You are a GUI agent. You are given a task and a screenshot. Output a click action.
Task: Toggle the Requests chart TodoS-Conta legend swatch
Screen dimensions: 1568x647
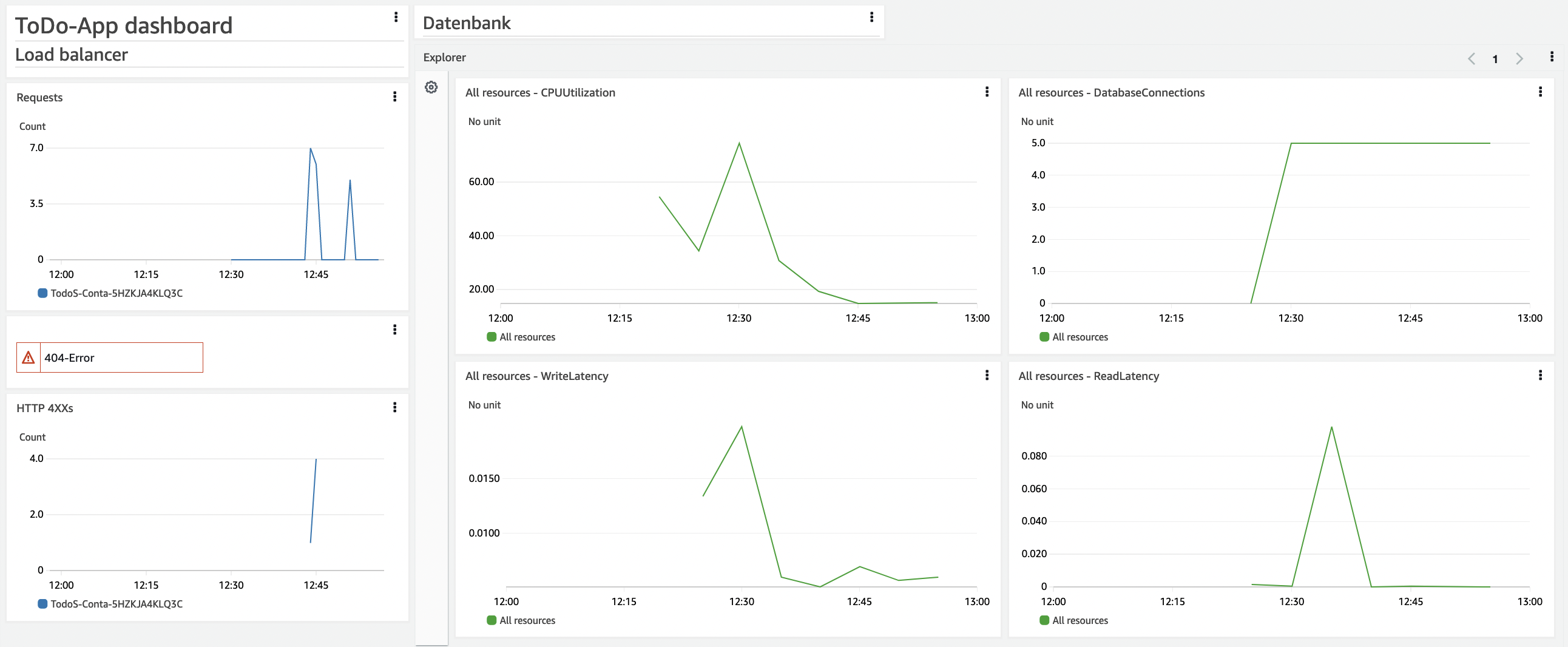[42, 293]
